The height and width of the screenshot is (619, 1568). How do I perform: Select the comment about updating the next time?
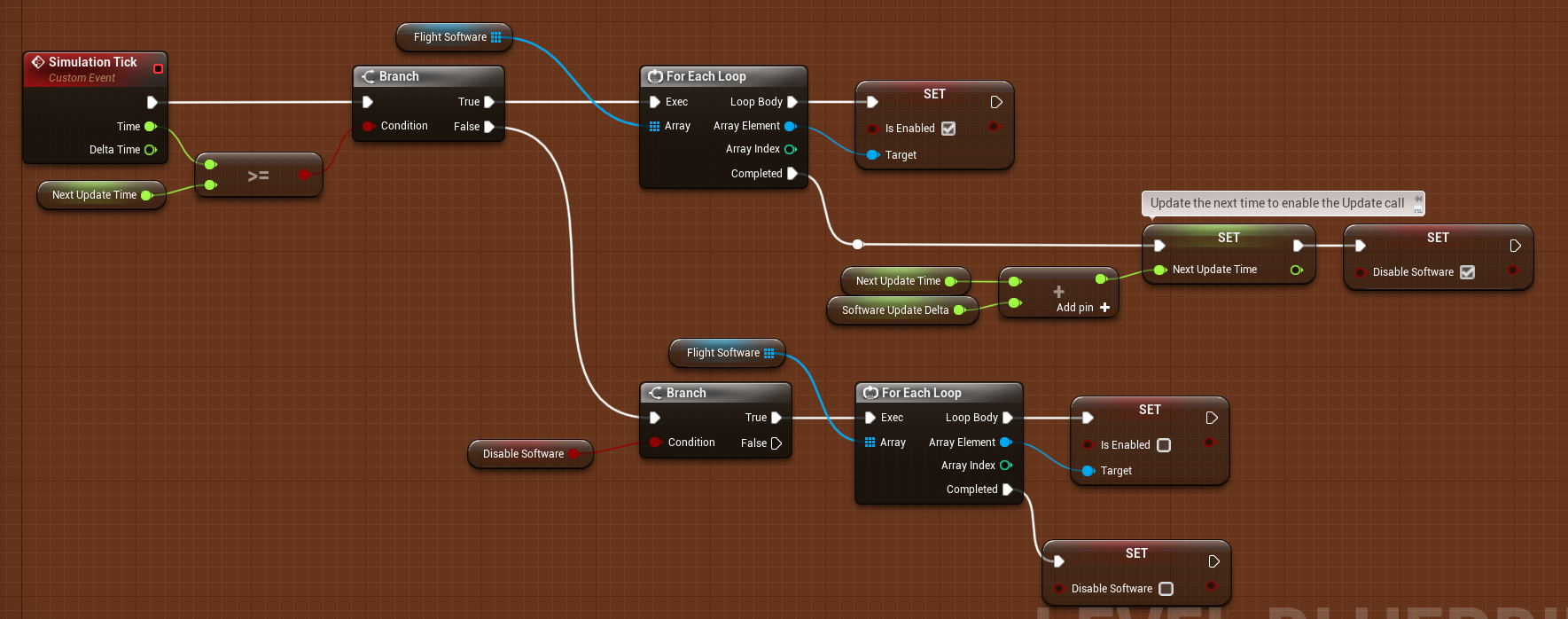(1276, 203)
